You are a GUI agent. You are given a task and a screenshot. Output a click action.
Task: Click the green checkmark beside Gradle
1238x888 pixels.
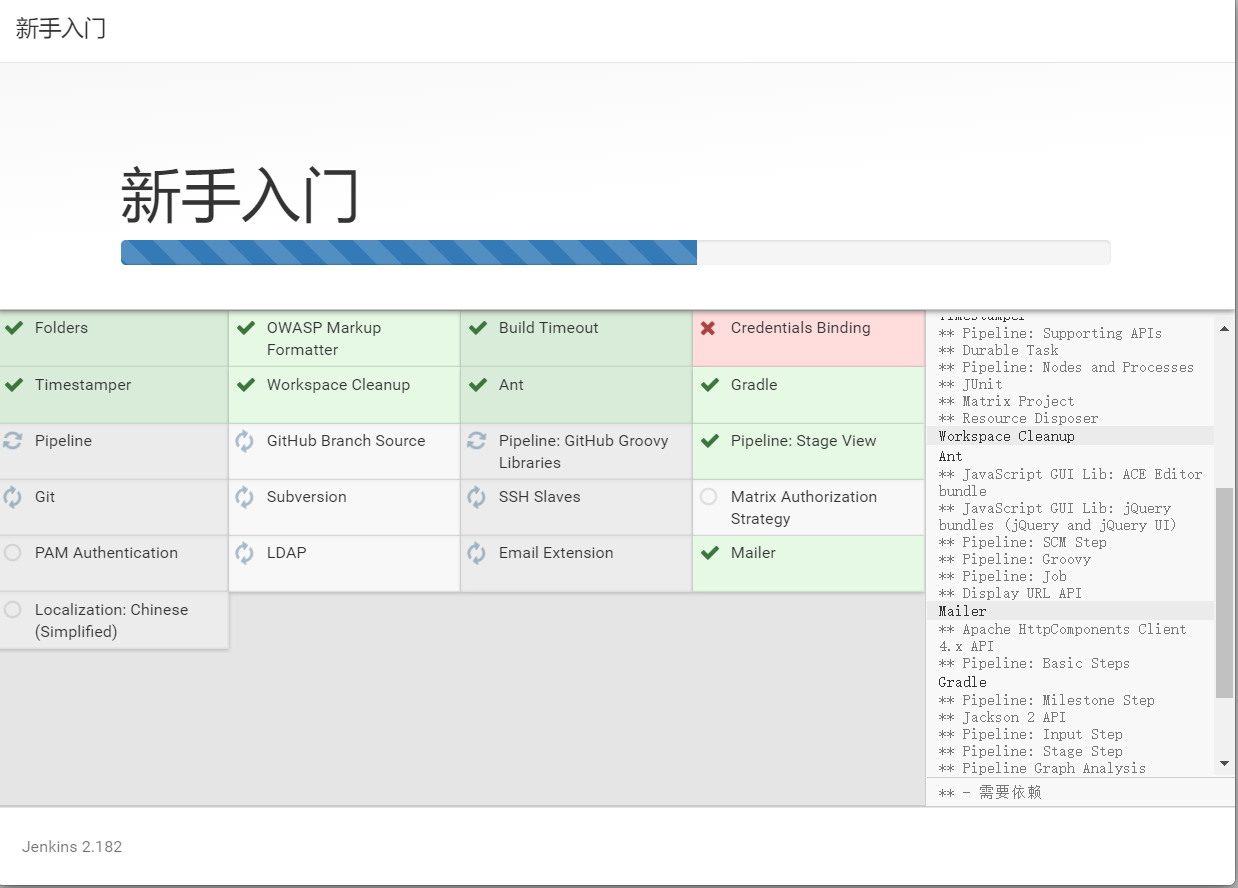pos(709,385)
